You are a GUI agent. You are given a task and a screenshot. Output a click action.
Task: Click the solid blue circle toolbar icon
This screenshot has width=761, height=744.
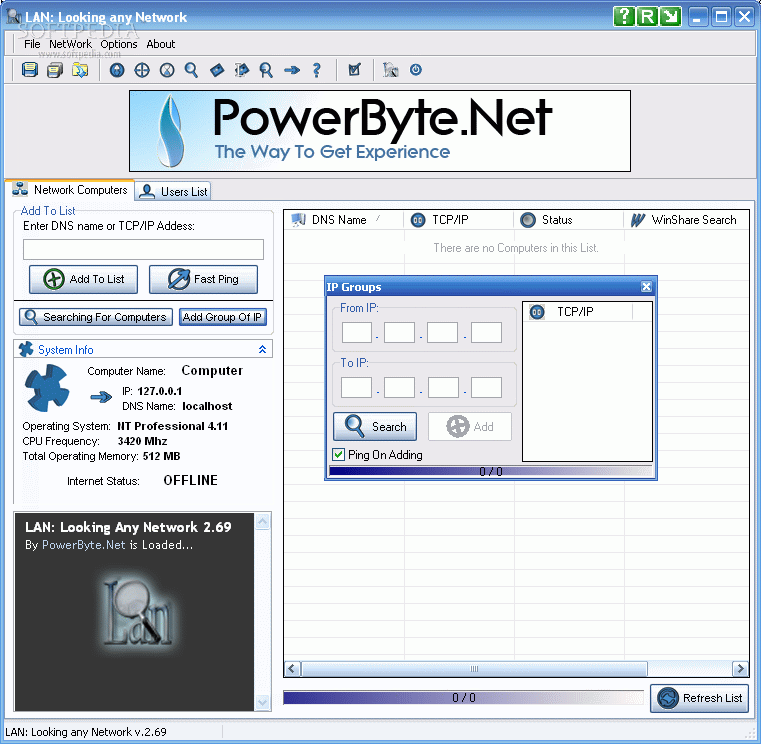pyautogui.click(x=117, y=70)
